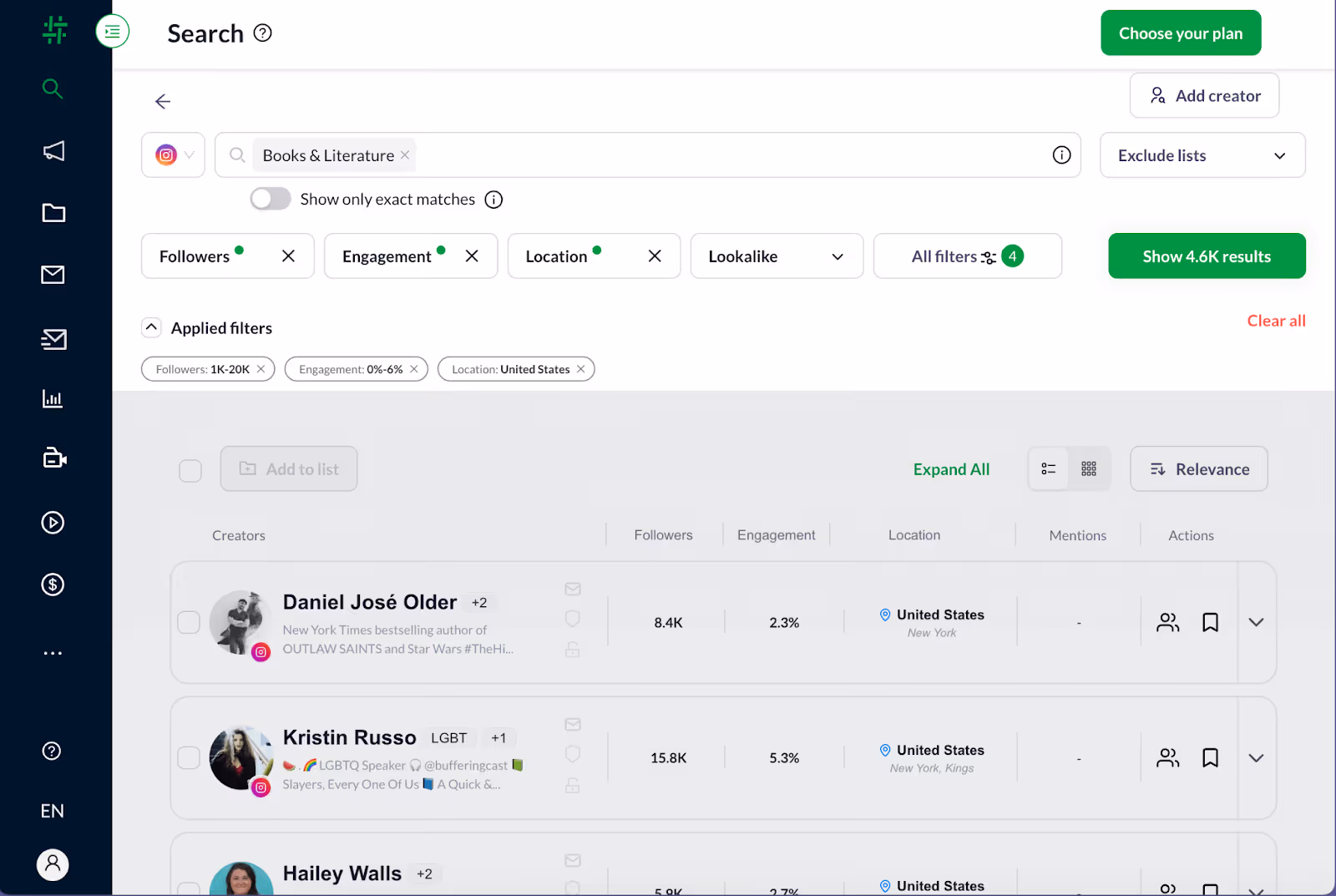The width and height of the screenshot is (1336, 896).
Task: Bookmark Daniel José Older
Action: (1210, 622)
